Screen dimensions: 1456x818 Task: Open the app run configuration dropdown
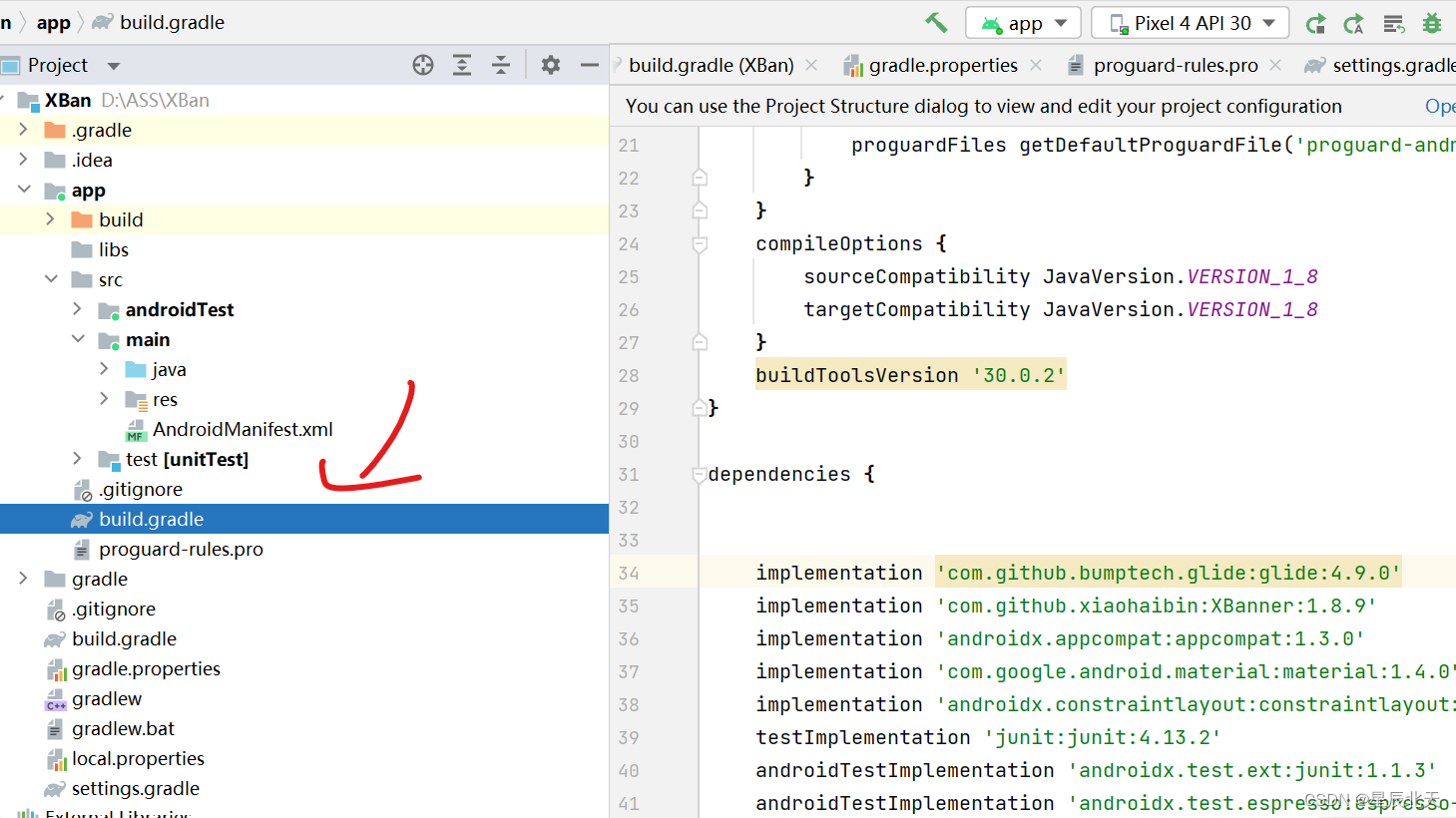[x=1023, y=23]
